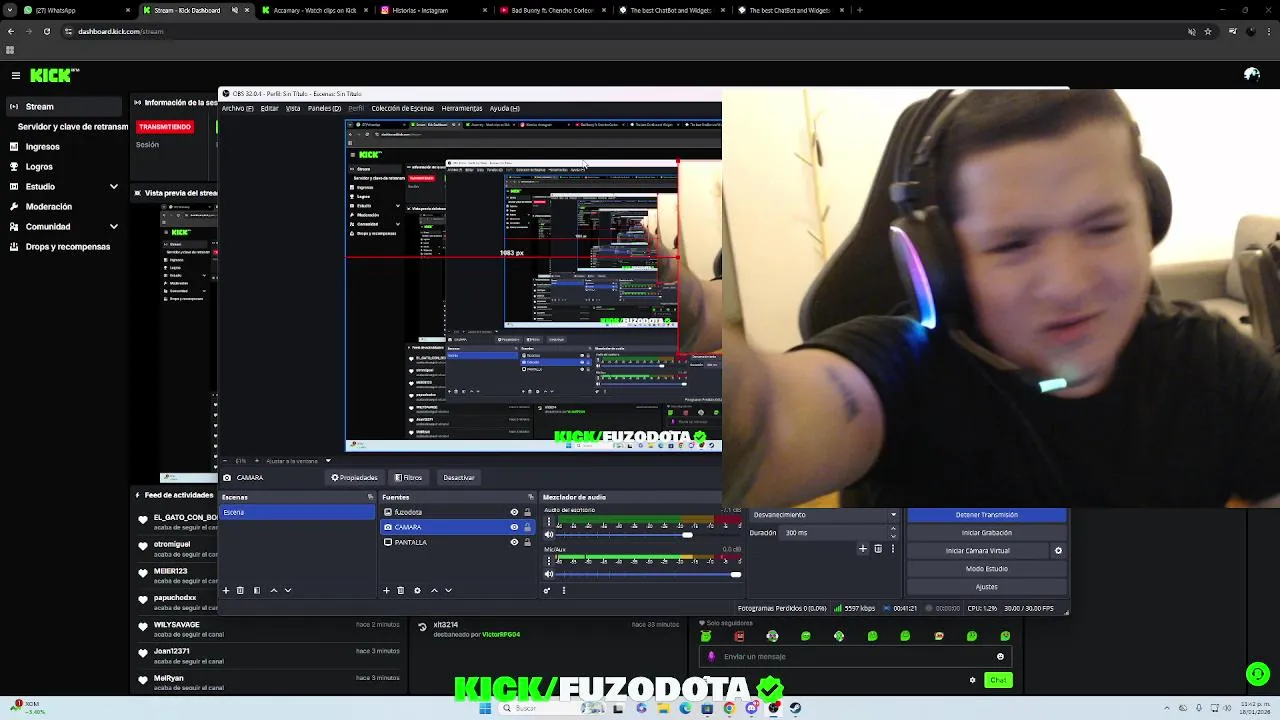The width and height of the screenshot is (1280, 720).
Task: Open the OBS Editar menu
Action: [269, 108]
